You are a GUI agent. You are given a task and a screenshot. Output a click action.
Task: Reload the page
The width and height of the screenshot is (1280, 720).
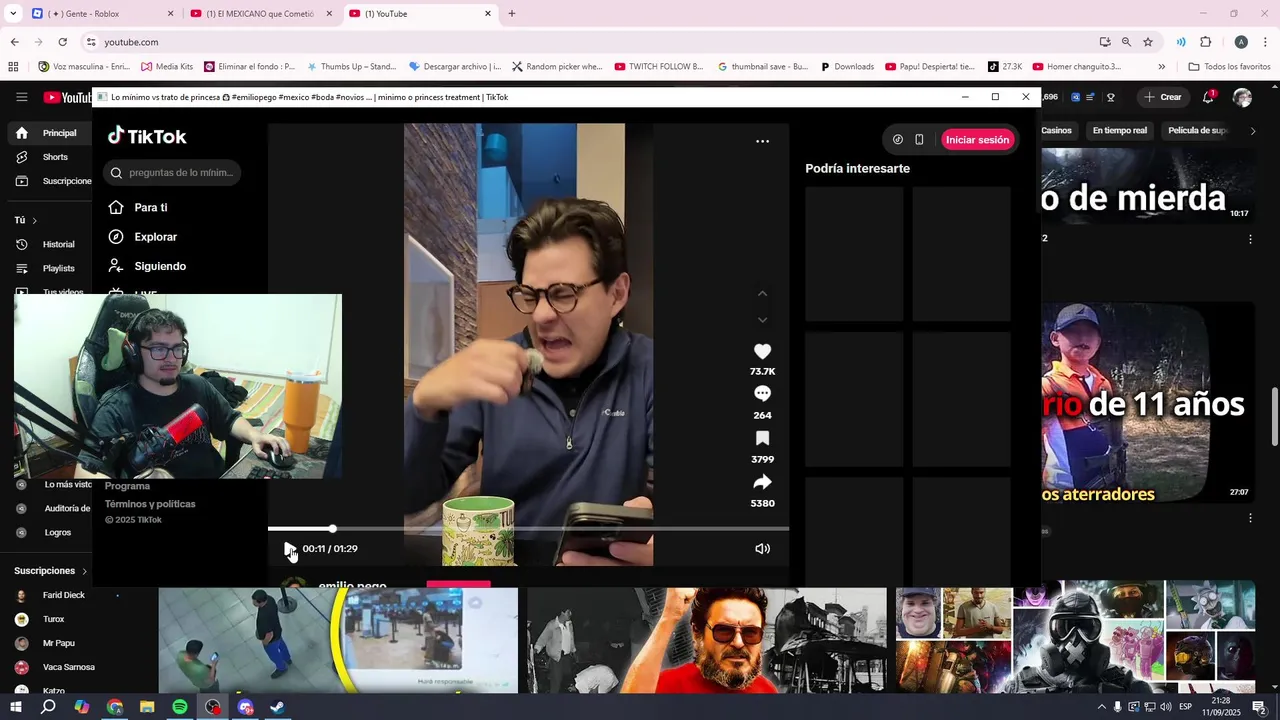(62, 42)
